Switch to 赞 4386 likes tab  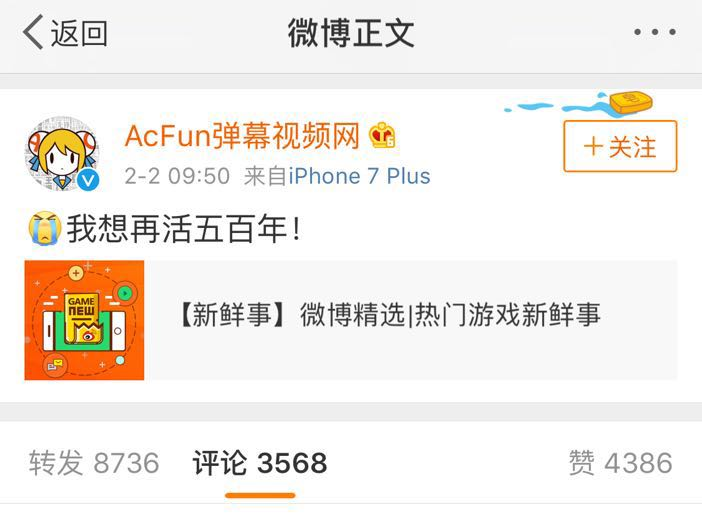621,463
